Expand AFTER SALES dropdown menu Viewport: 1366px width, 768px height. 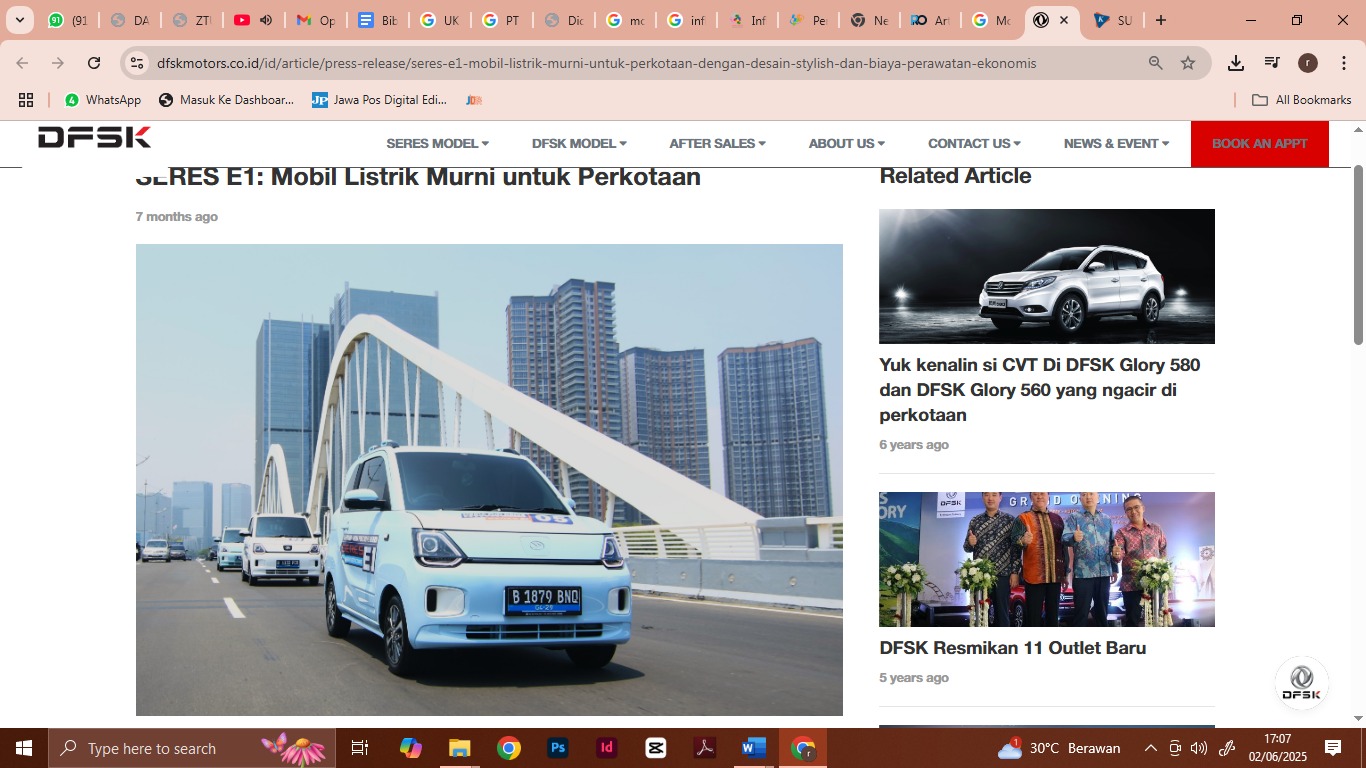[717, 143]
